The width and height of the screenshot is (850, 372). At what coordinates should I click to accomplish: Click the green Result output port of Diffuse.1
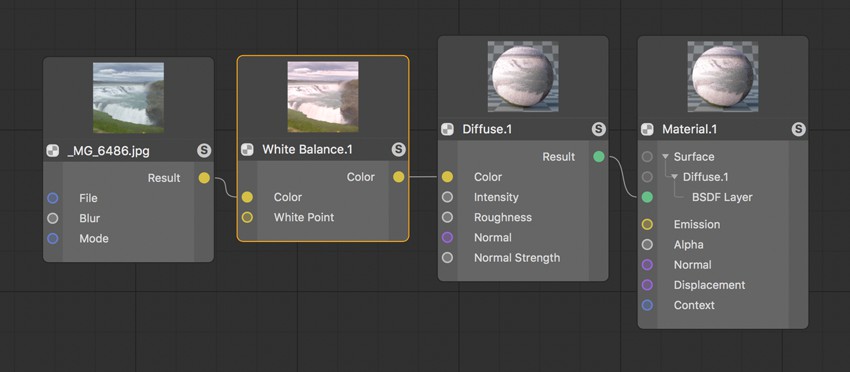pyautogui.click(x=598, y=157)
